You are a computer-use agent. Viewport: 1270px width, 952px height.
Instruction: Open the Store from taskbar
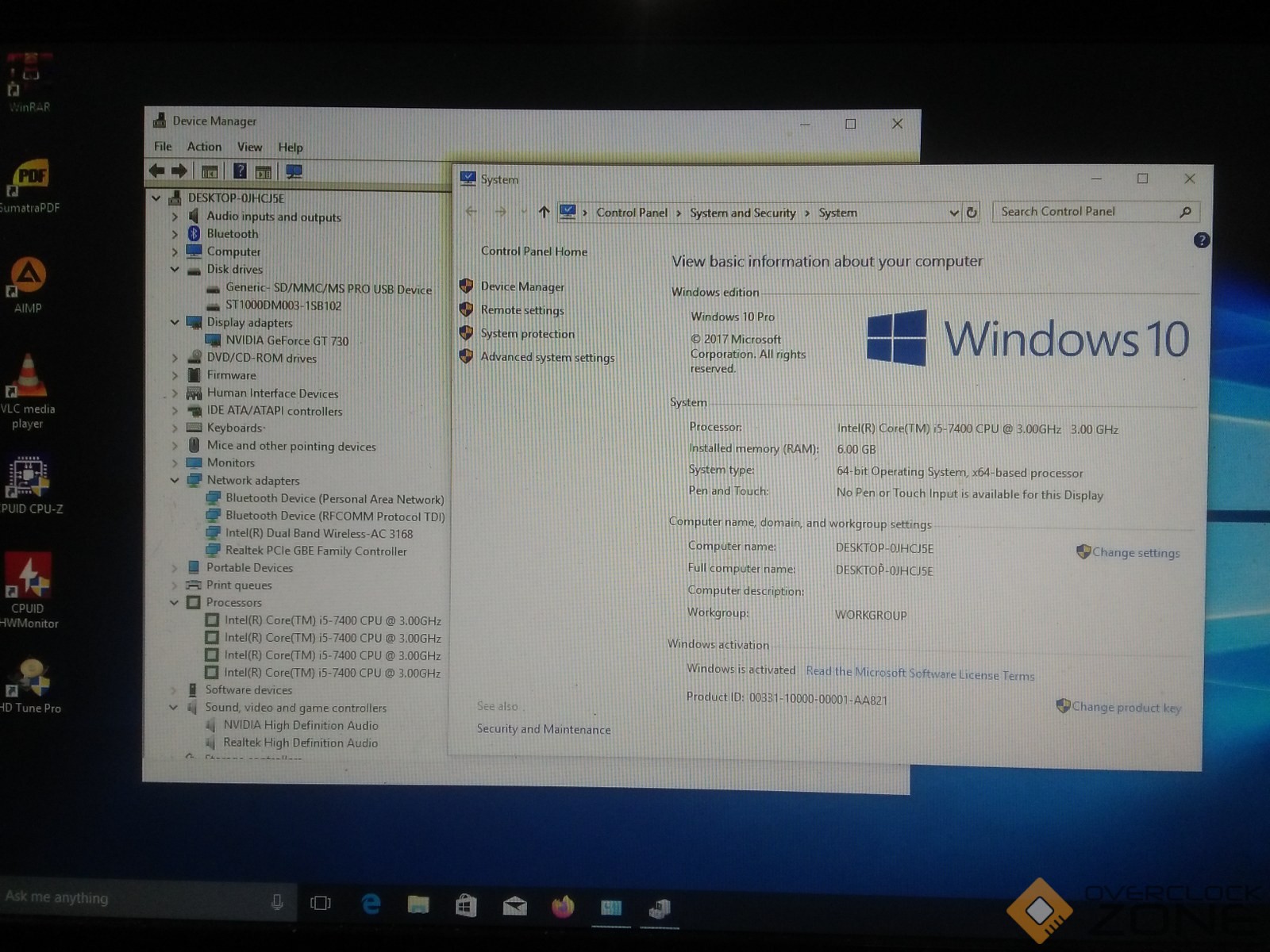click(466, 904)
